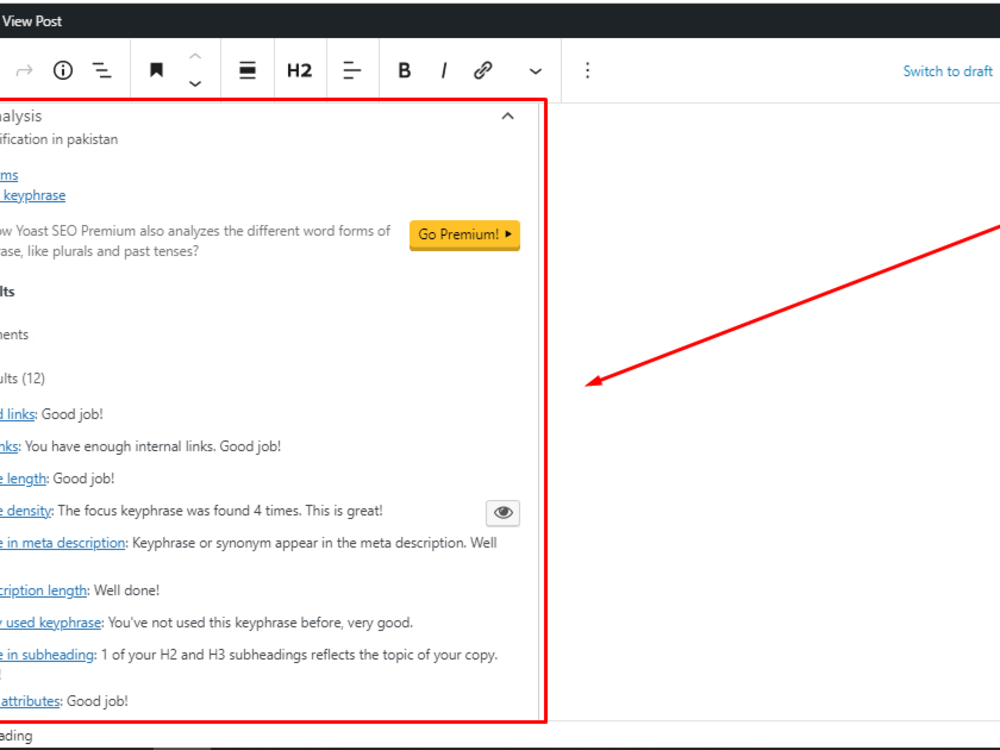This screenshot has width=1000, height=750.
Task: Open the length: Good job link
Action: (x=23, y=478)
